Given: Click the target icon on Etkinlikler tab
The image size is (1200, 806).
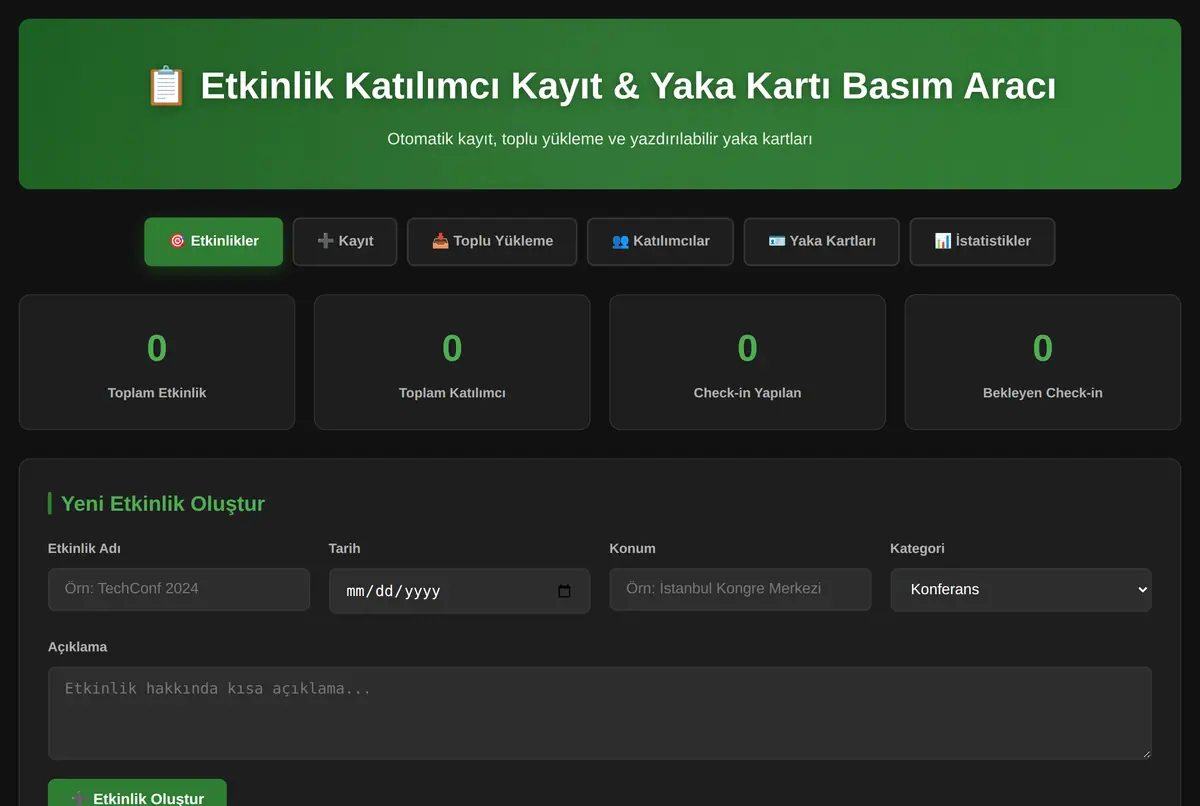Looking at the screenshot, I should coord(177,241).
